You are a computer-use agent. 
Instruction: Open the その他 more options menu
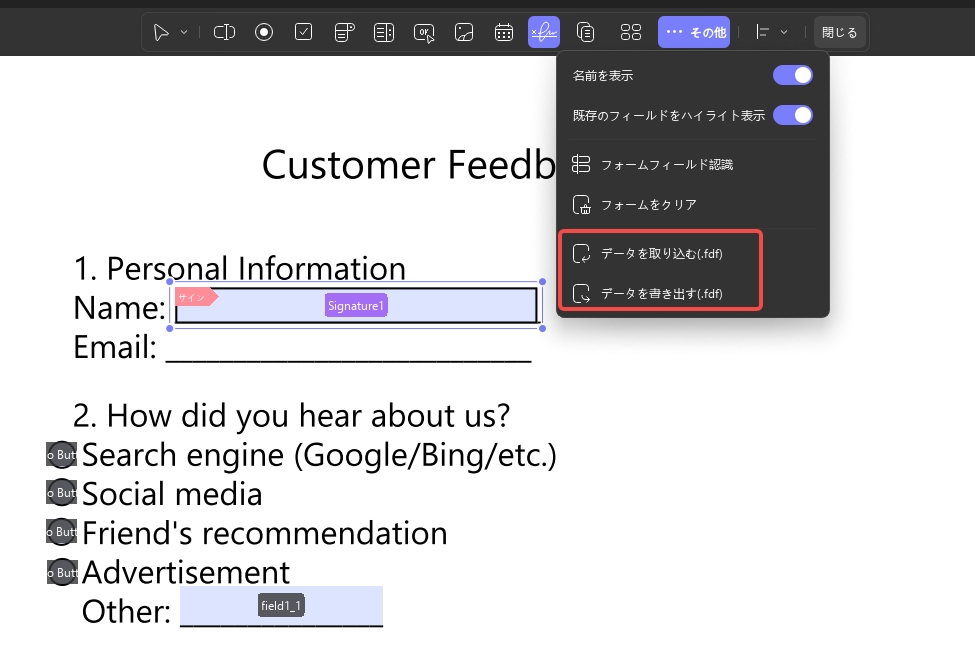tap(694, 32)
